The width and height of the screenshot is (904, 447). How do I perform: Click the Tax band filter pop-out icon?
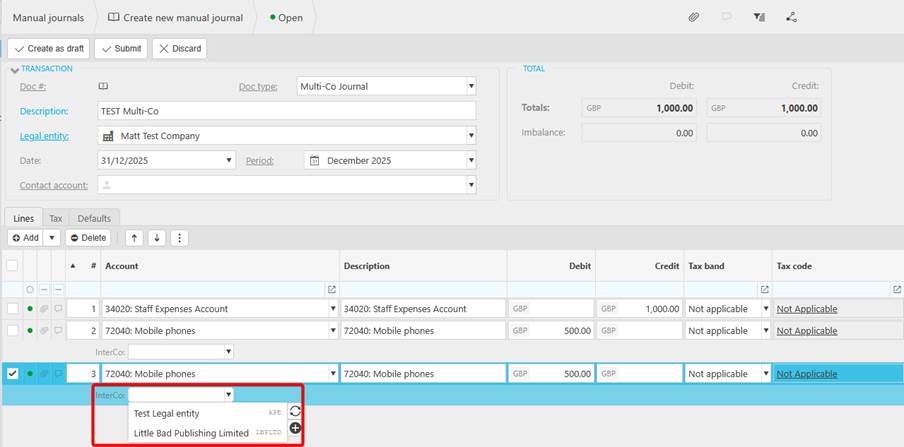click(x=764, y=290)
